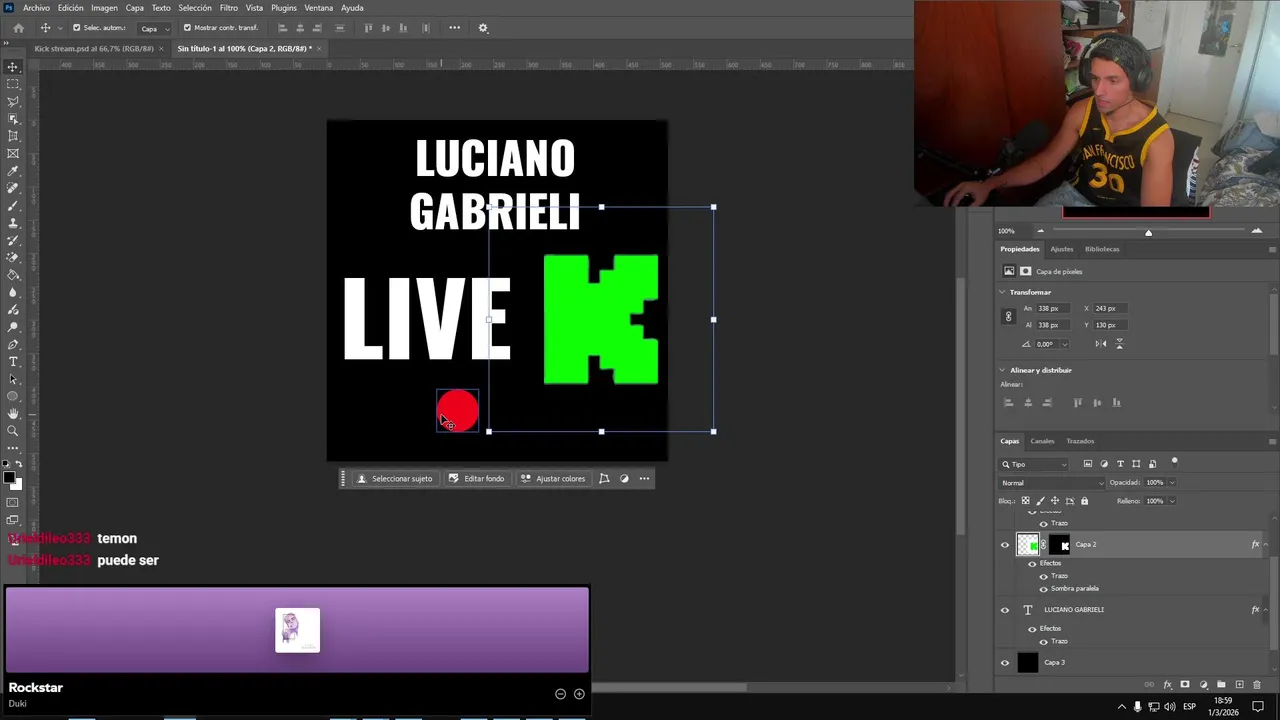Create a new group folder icon
Image resolution: width=1280 pixels, height=720 pixels.
pyautogui.click(x=1221, y=685)
